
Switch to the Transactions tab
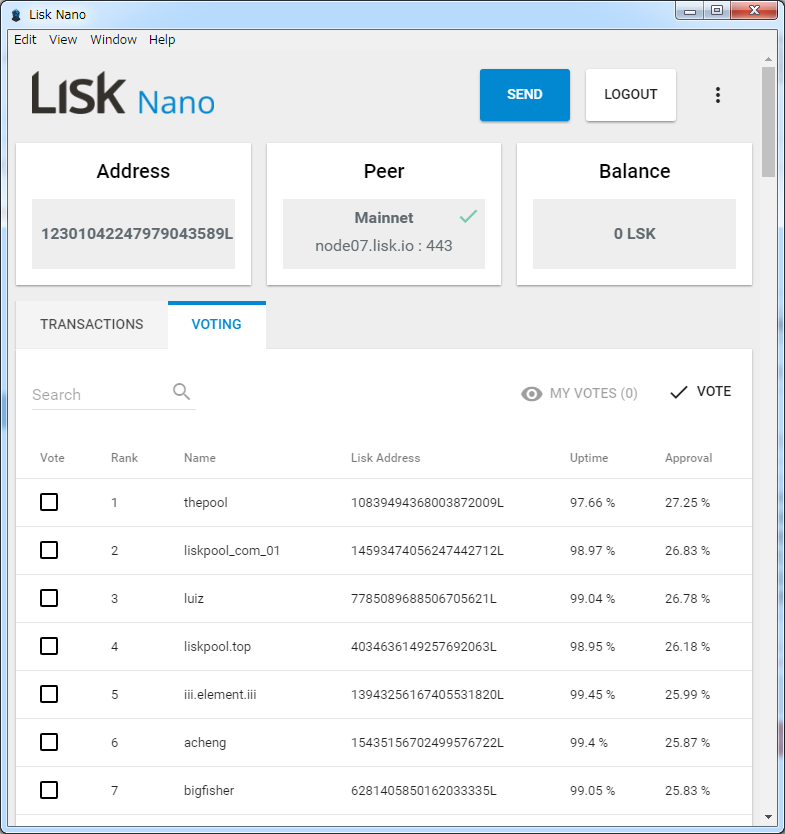point(92,324)
